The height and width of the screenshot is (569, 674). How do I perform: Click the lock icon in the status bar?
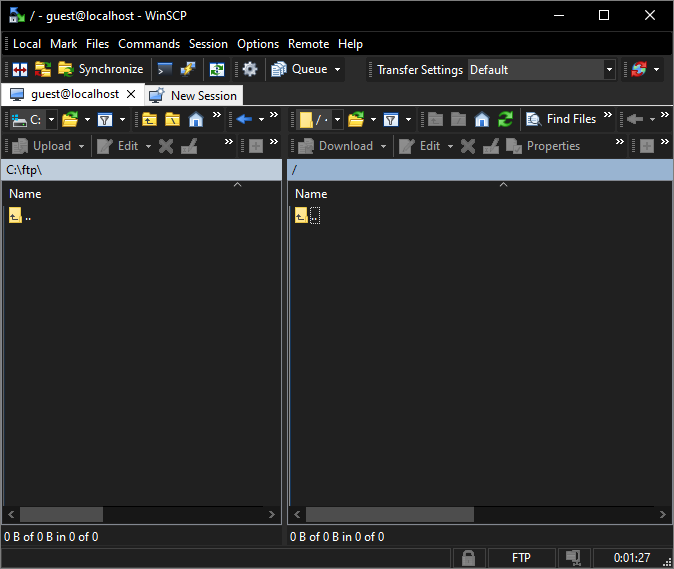point(467,558)
